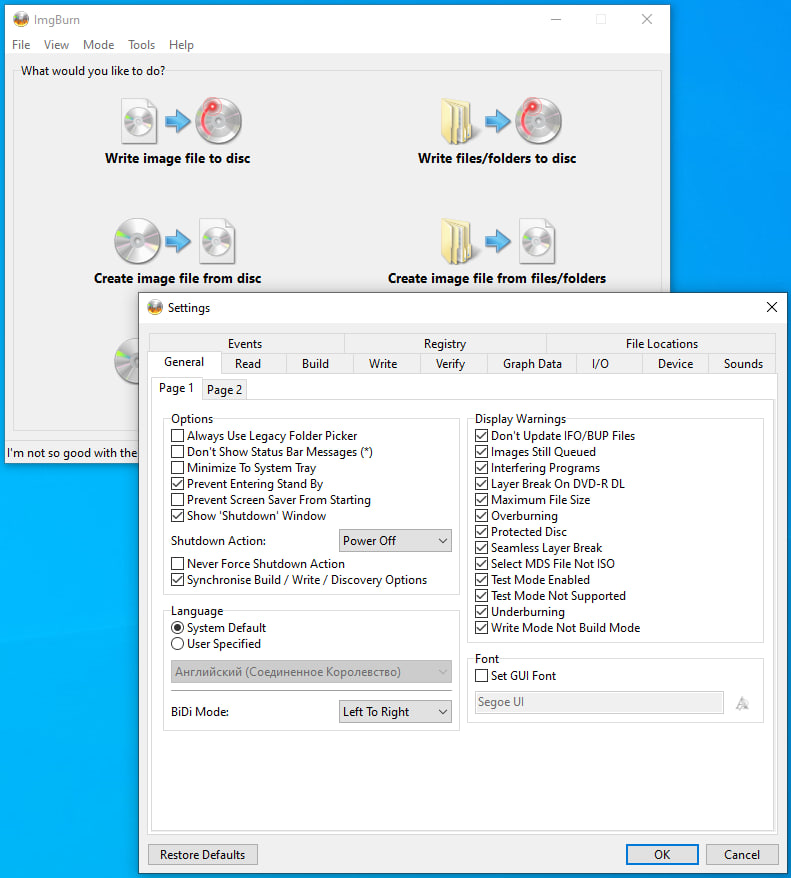Click Restore Defaults button
791x878 pixels.
(203, 854)
